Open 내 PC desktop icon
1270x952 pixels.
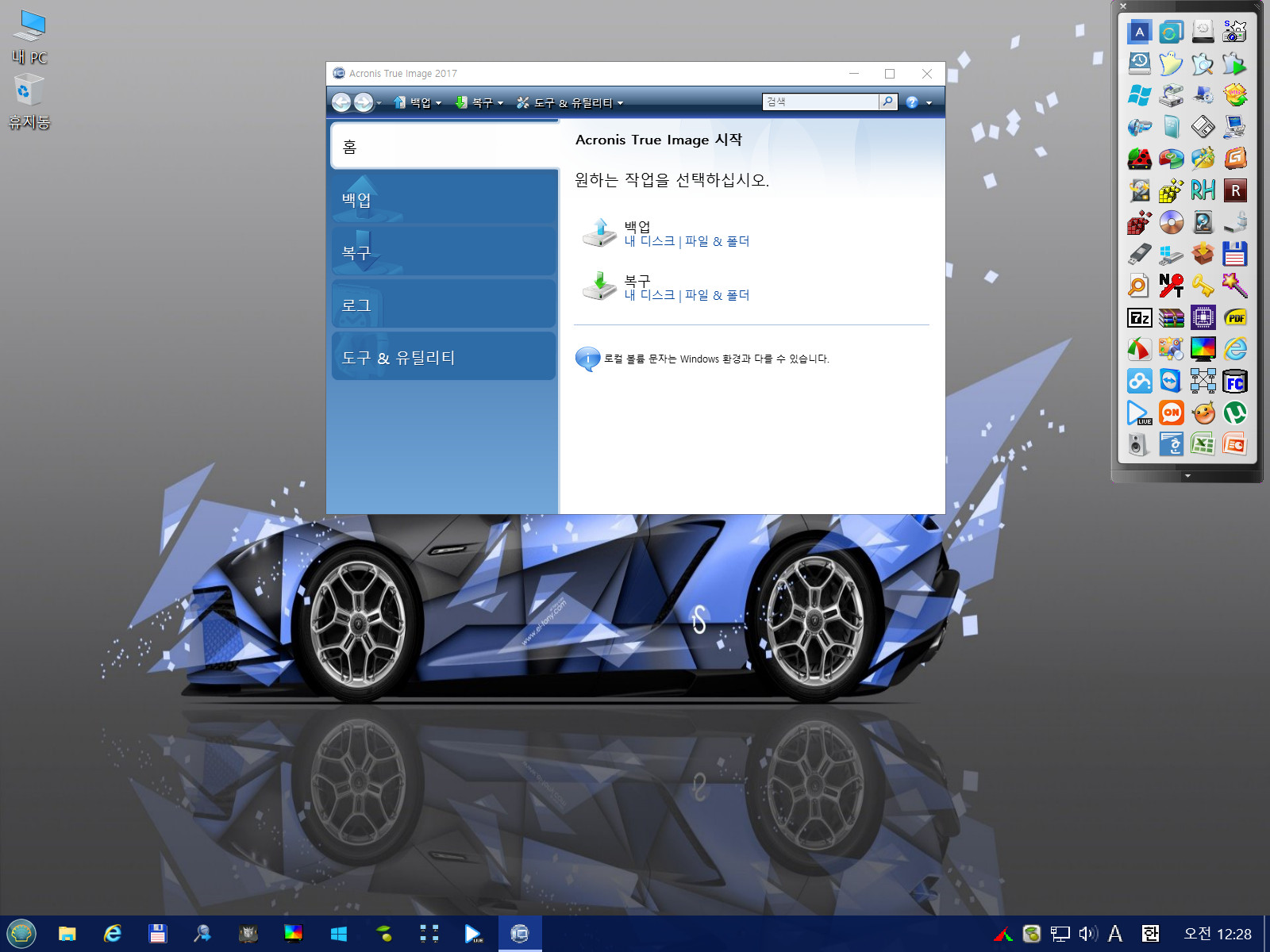coord(29,36)
